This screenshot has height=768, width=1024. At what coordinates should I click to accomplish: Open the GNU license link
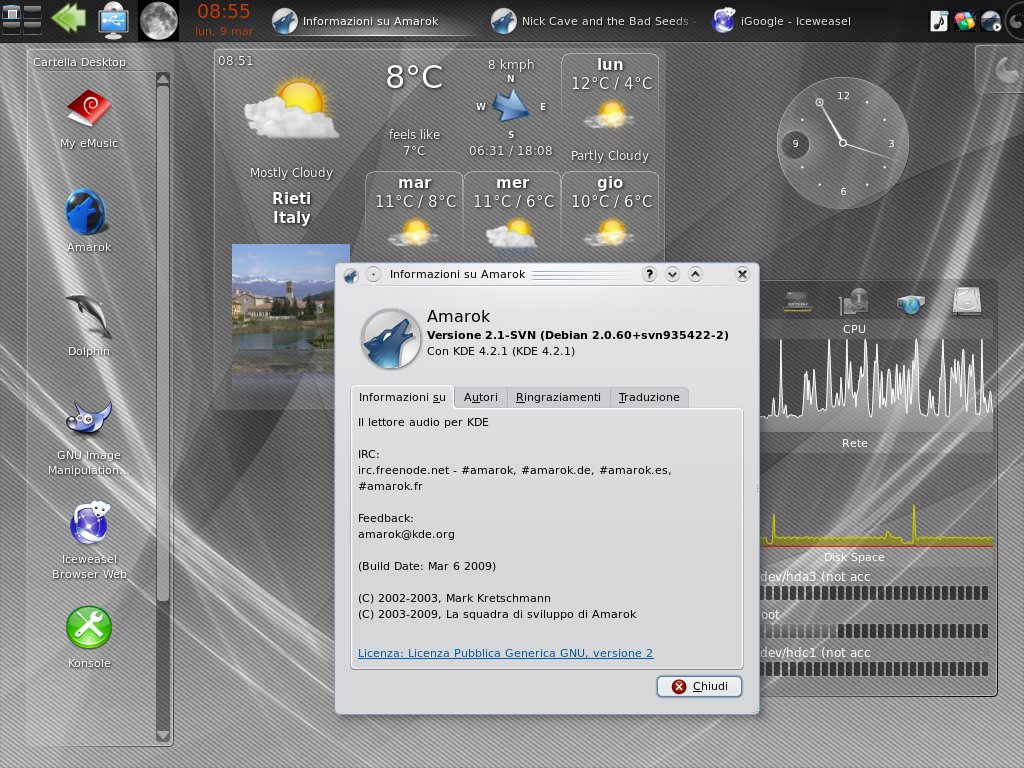coord(505,653)
